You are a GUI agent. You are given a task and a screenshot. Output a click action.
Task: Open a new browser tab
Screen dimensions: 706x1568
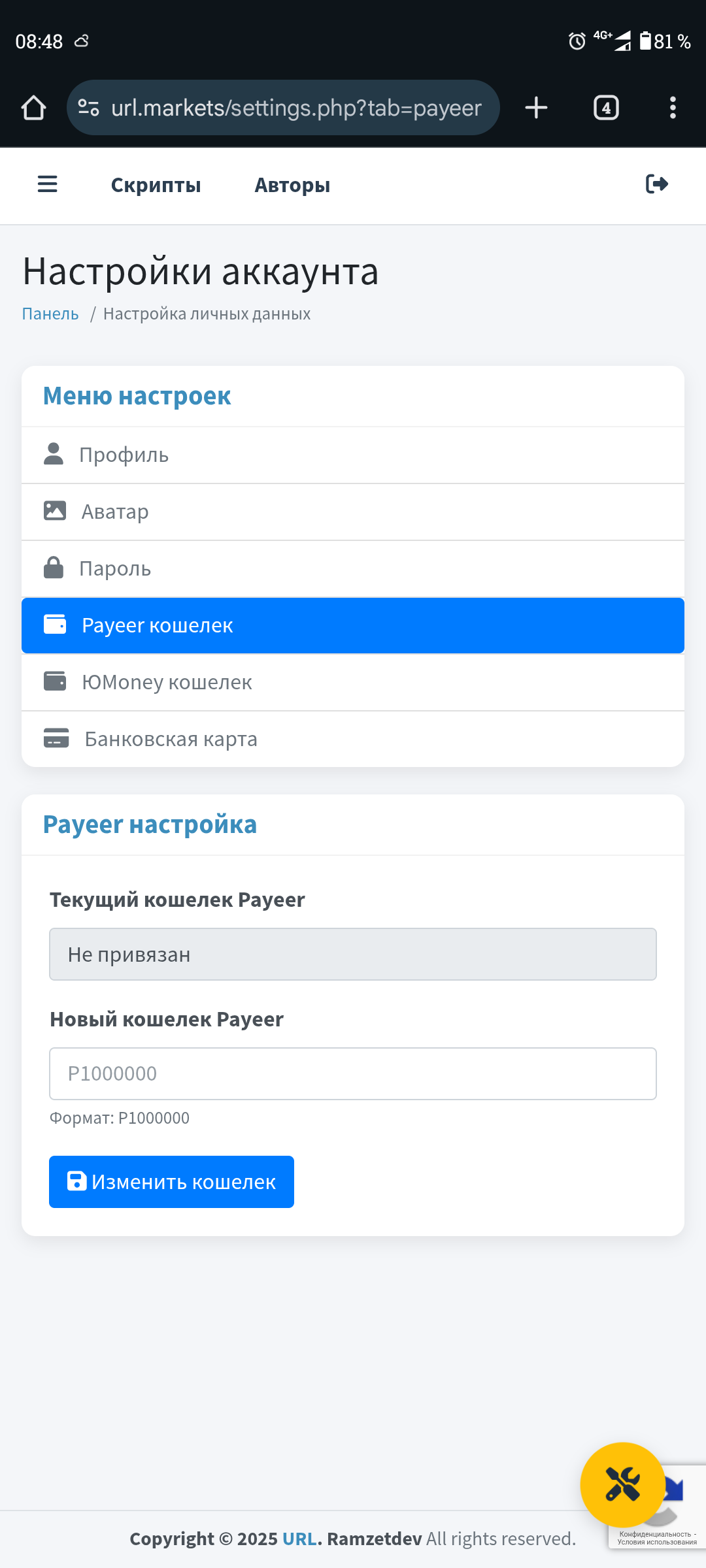click(536, 108)
